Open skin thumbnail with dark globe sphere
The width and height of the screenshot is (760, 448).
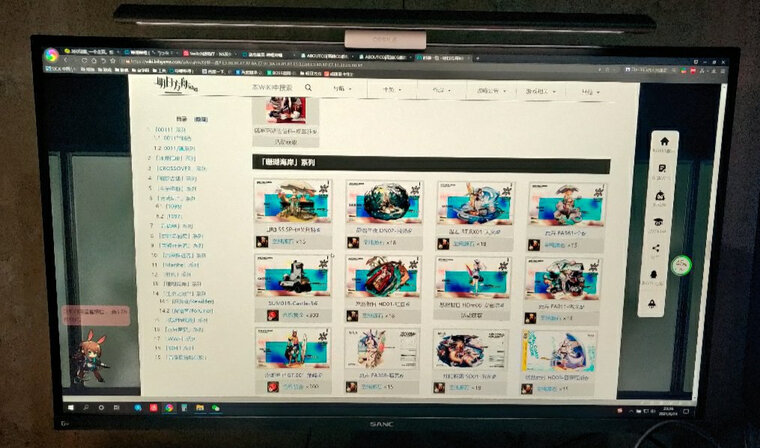[x=384, y=203]
